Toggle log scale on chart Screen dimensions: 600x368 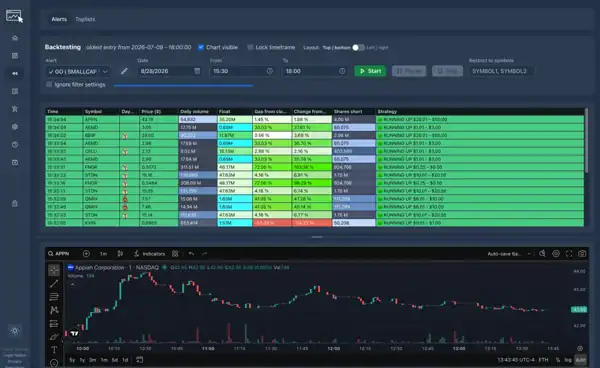tap(568, 360)
